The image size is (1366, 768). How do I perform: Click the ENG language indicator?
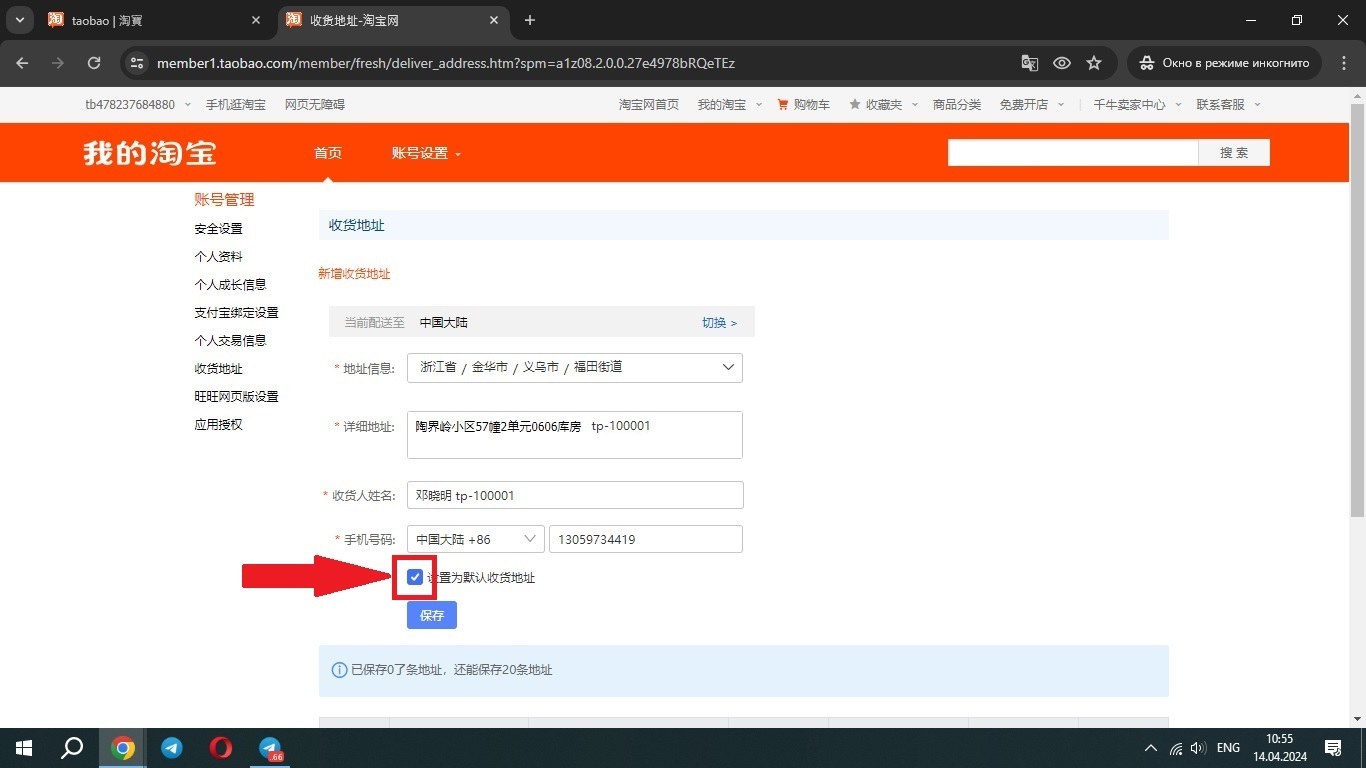[1228, 748]
